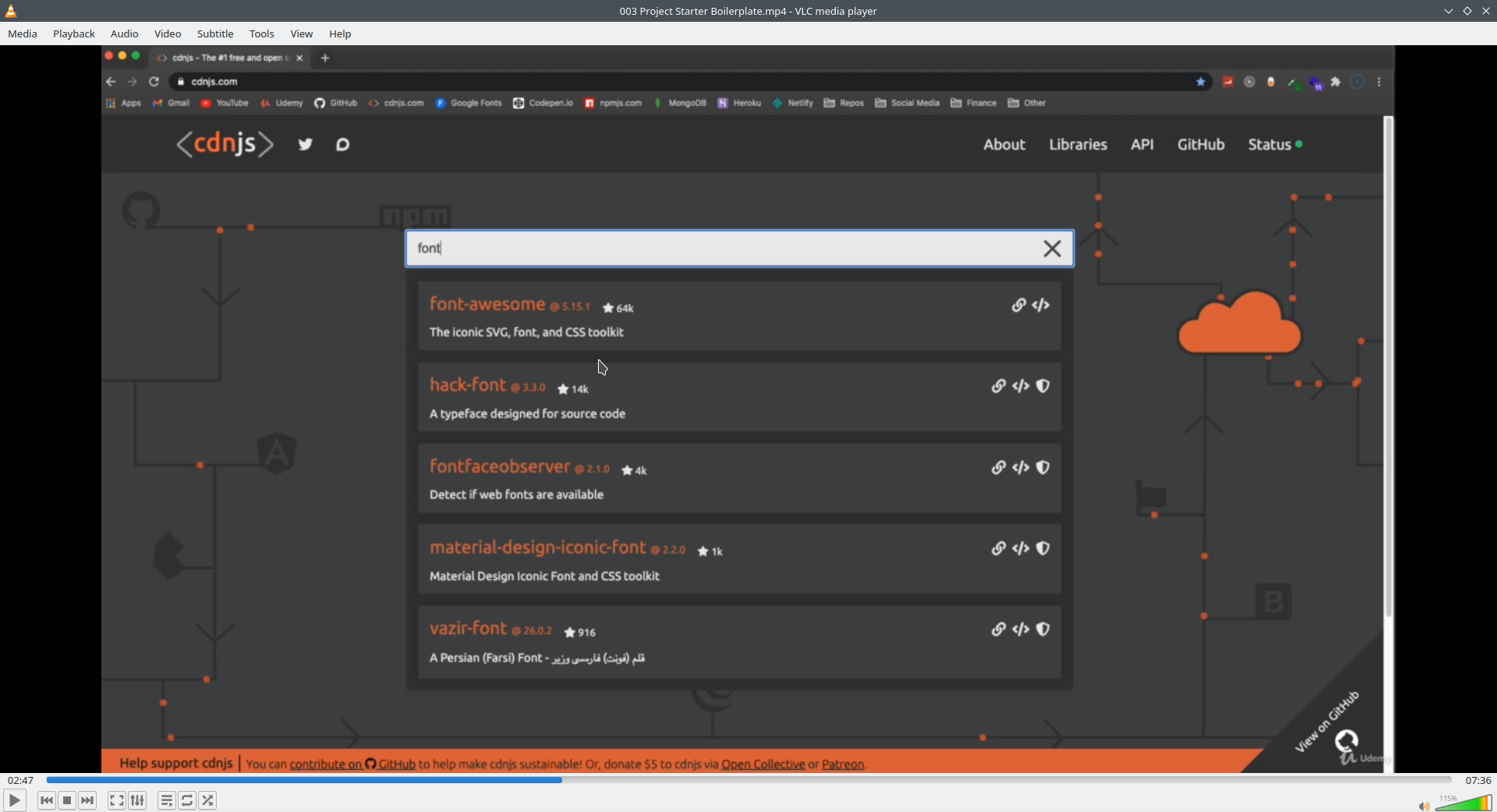Copy script tag icon for material-design-iconic-font
This screenshot has width=1497, height=812.
pyautogui.click(x=1021, y=549)
